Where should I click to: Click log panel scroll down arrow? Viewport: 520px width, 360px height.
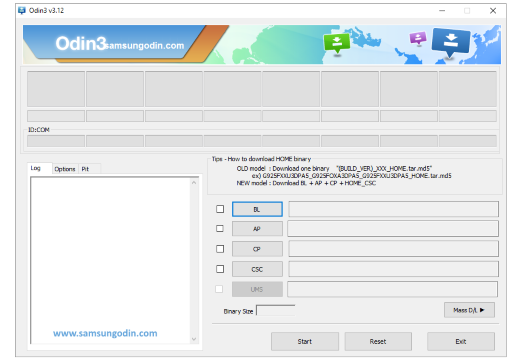tap(194, 339)
